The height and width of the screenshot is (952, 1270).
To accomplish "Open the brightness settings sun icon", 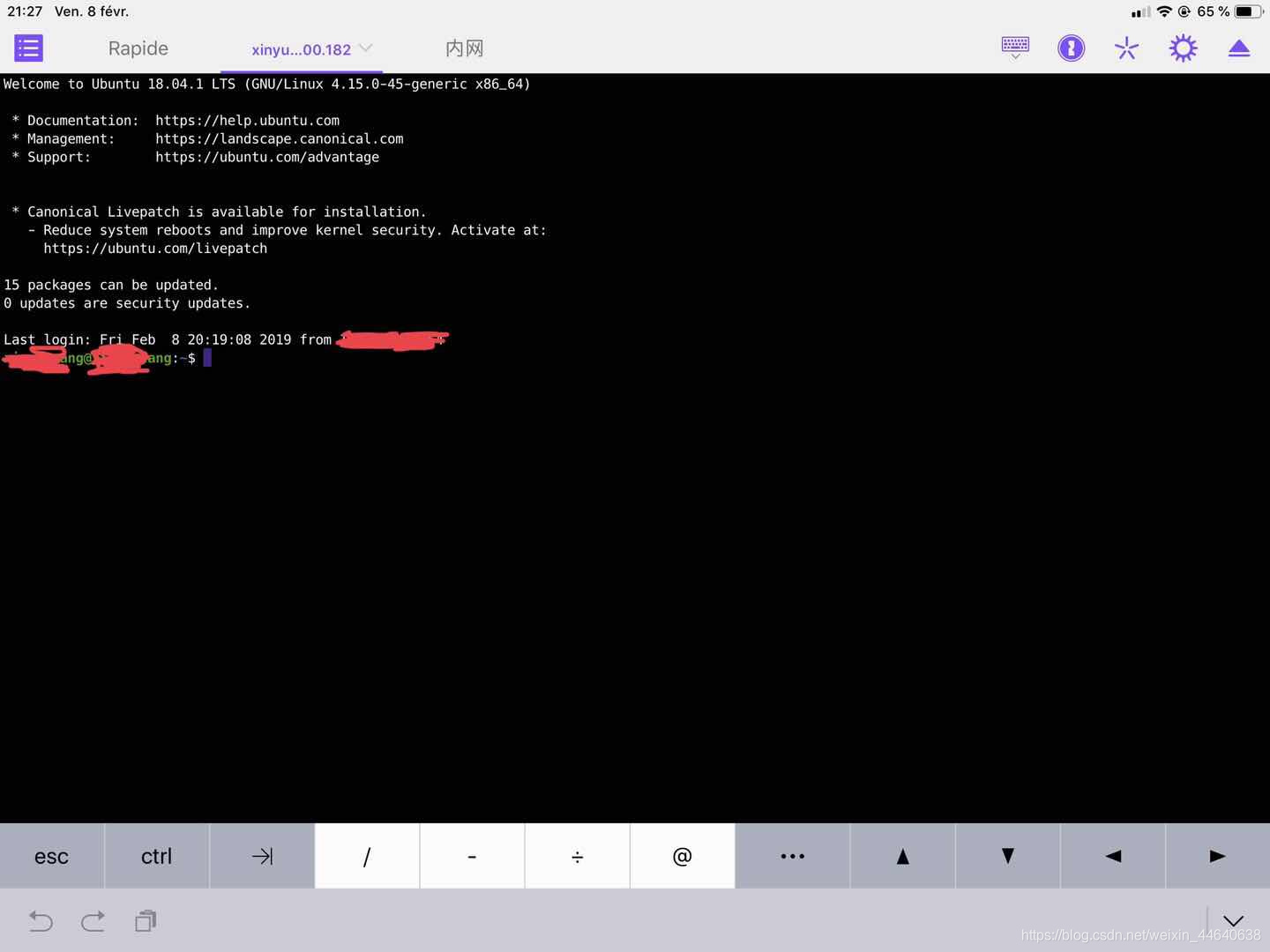I will tap(1183, 48).
